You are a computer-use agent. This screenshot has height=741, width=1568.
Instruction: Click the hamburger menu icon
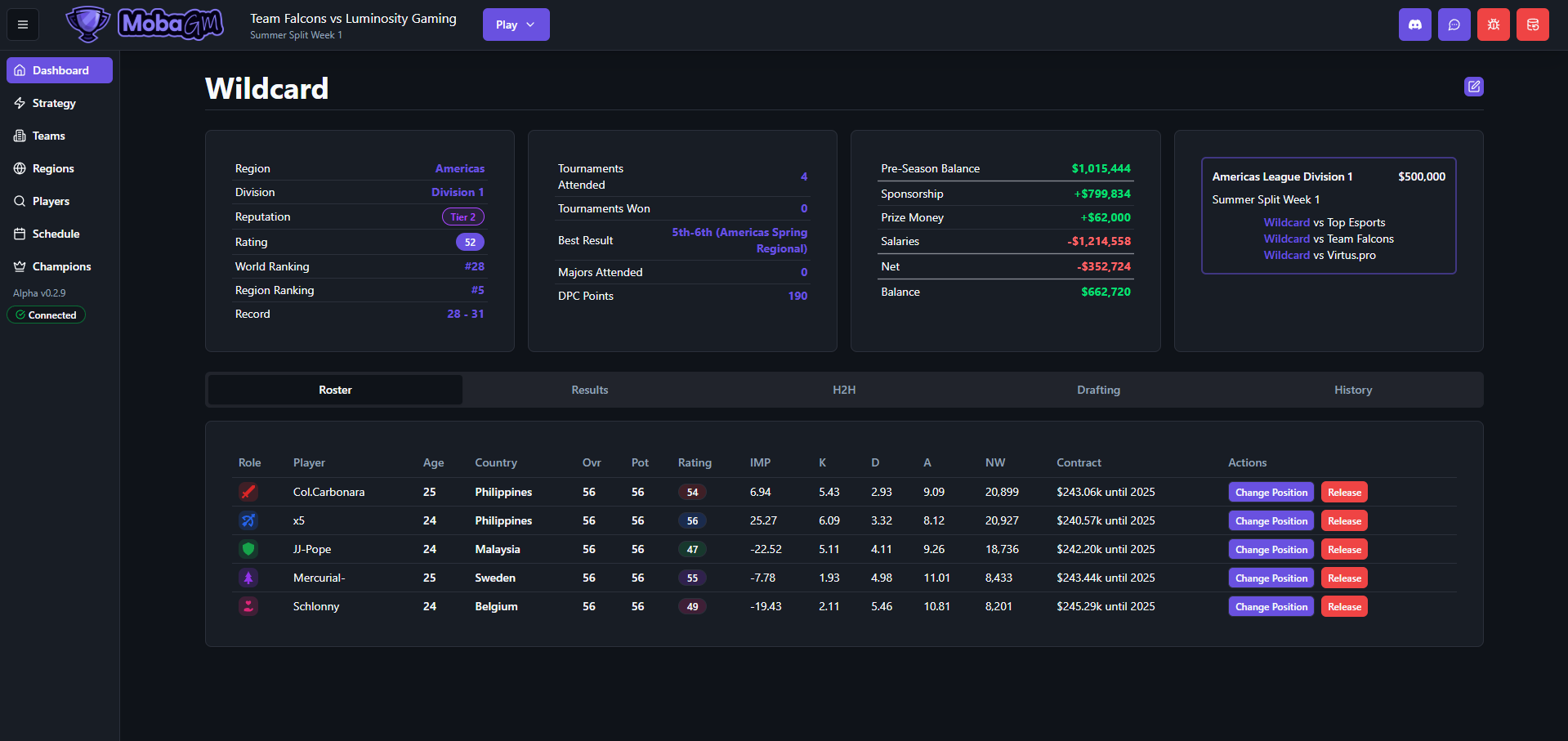click(23, 25)
